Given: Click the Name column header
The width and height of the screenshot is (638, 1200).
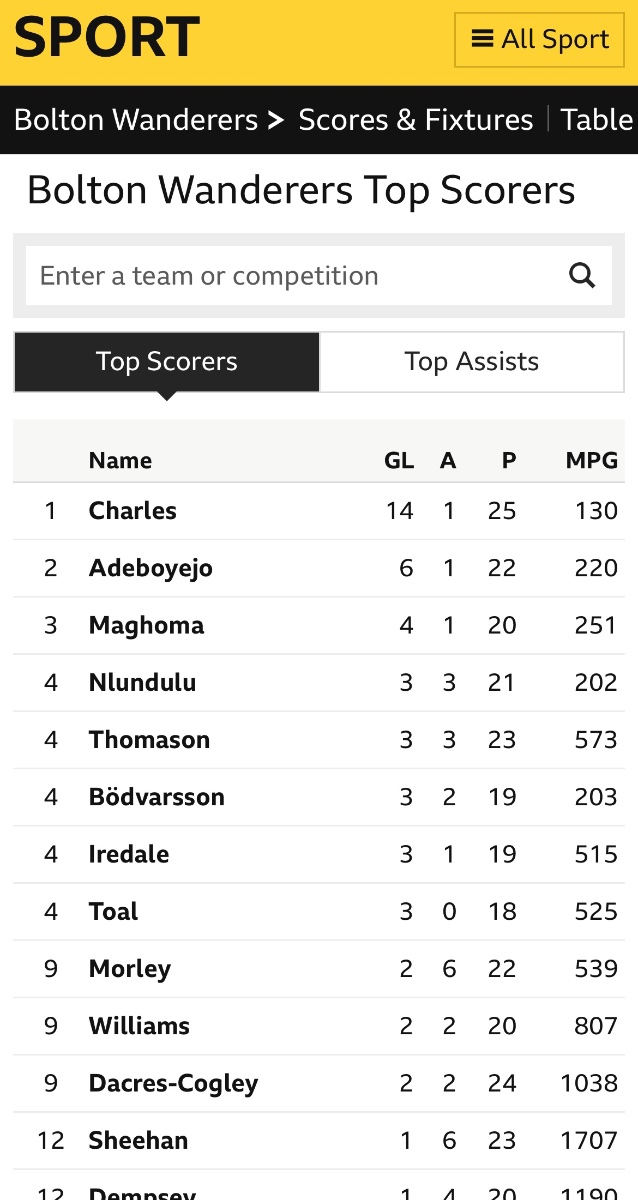Looking at the screenshot, I should point(120,460).
